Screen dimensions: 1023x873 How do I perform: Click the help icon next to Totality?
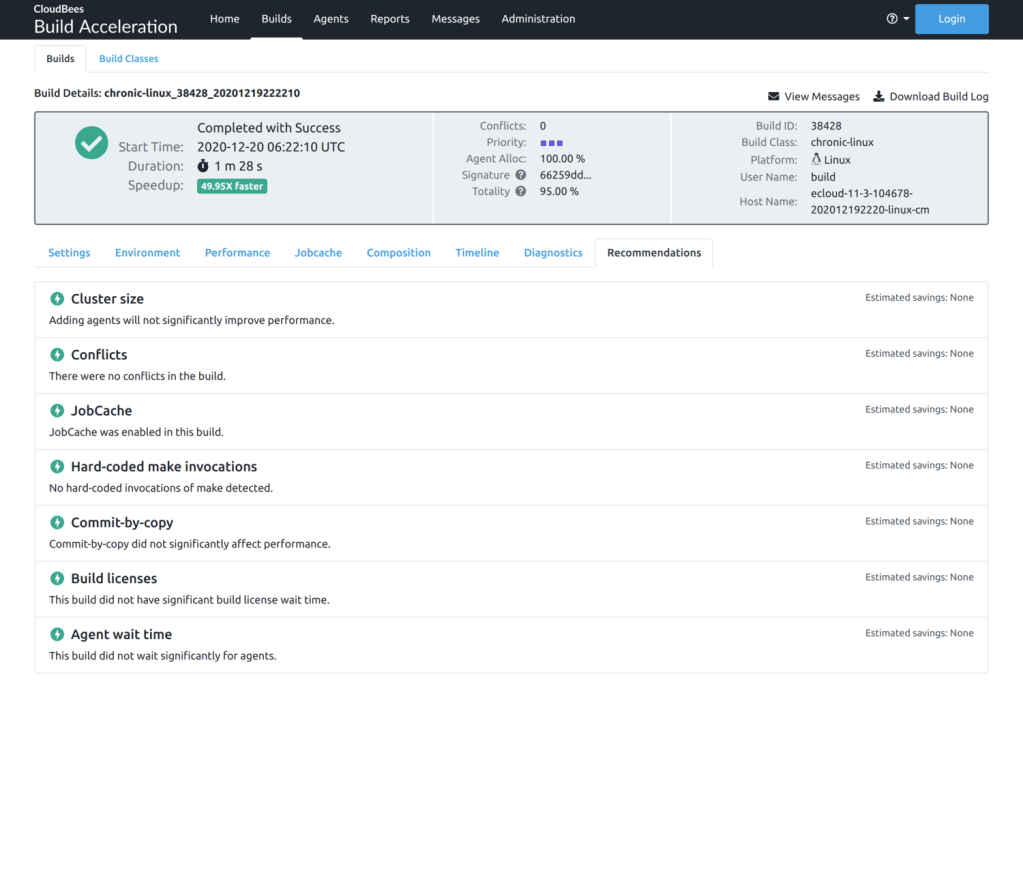coord(520,191)
